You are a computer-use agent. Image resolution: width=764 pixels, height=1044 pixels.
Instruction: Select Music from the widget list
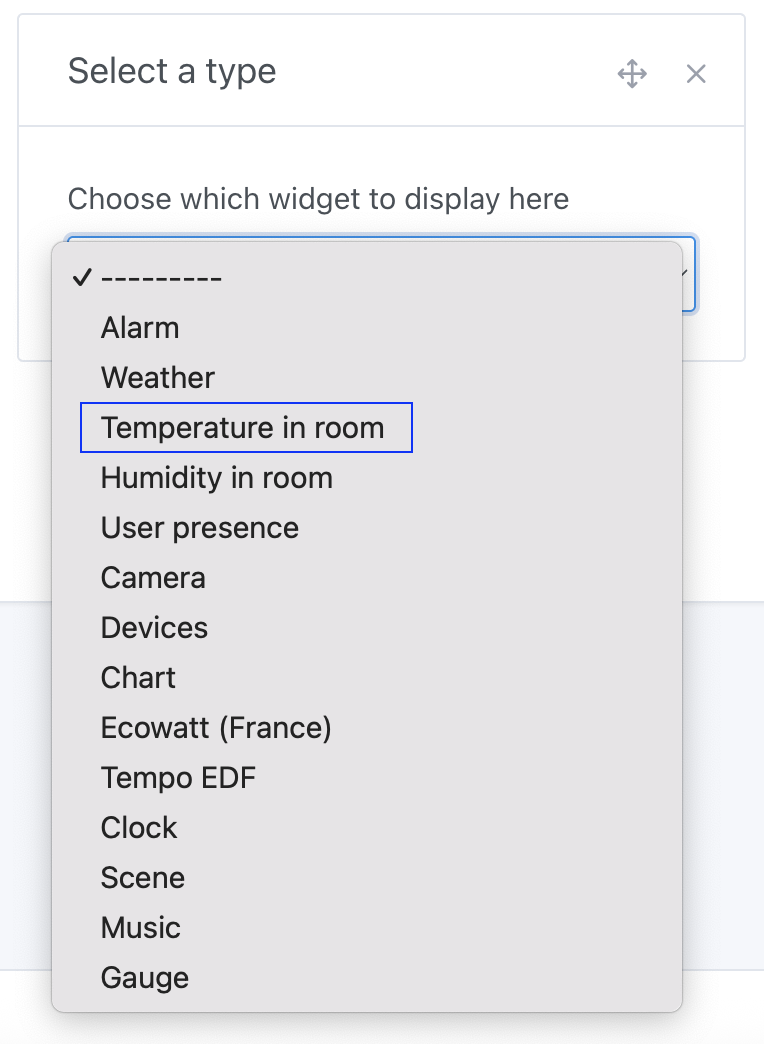140,927
